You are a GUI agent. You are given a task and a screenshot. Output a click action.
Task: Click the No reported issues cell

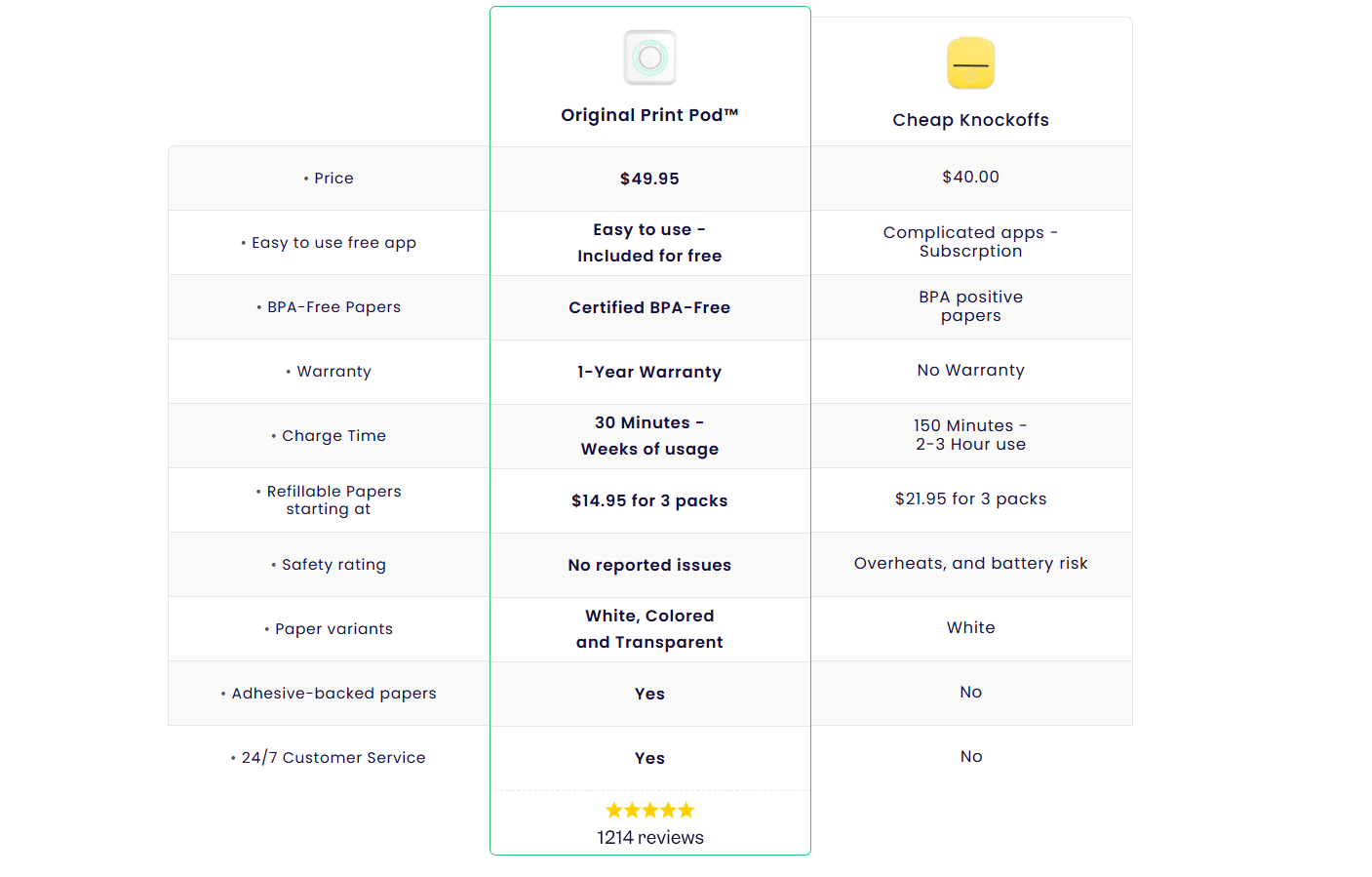point(649,565)
